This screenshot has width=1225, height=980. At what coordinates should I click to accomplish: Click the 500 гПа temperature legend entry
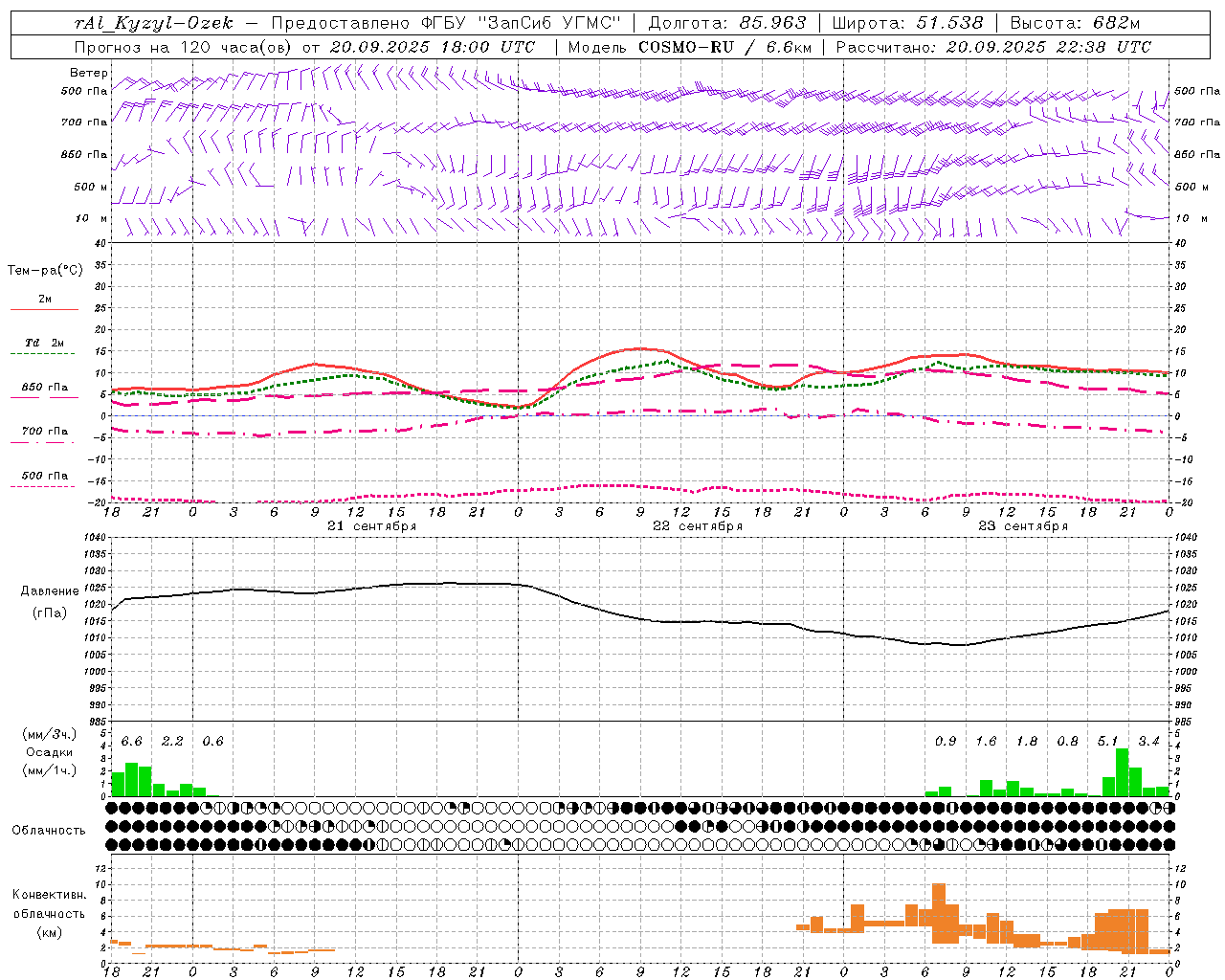tap(45, 476)
